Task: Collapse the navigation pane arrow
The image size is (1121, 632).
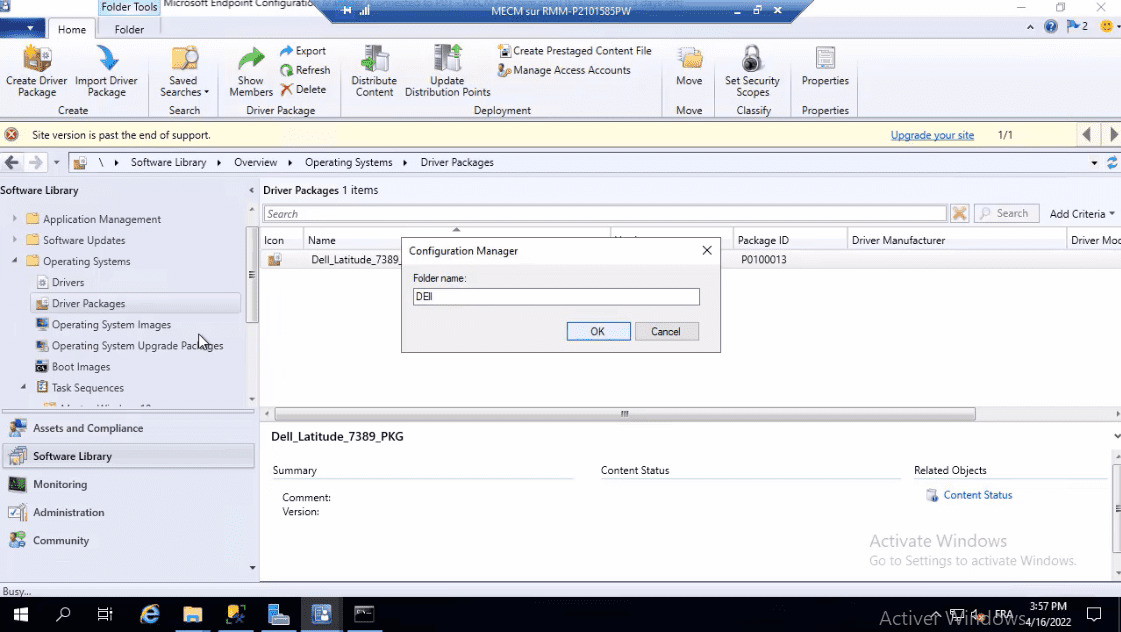Action: pyautogui.click(x=251, y=190)
